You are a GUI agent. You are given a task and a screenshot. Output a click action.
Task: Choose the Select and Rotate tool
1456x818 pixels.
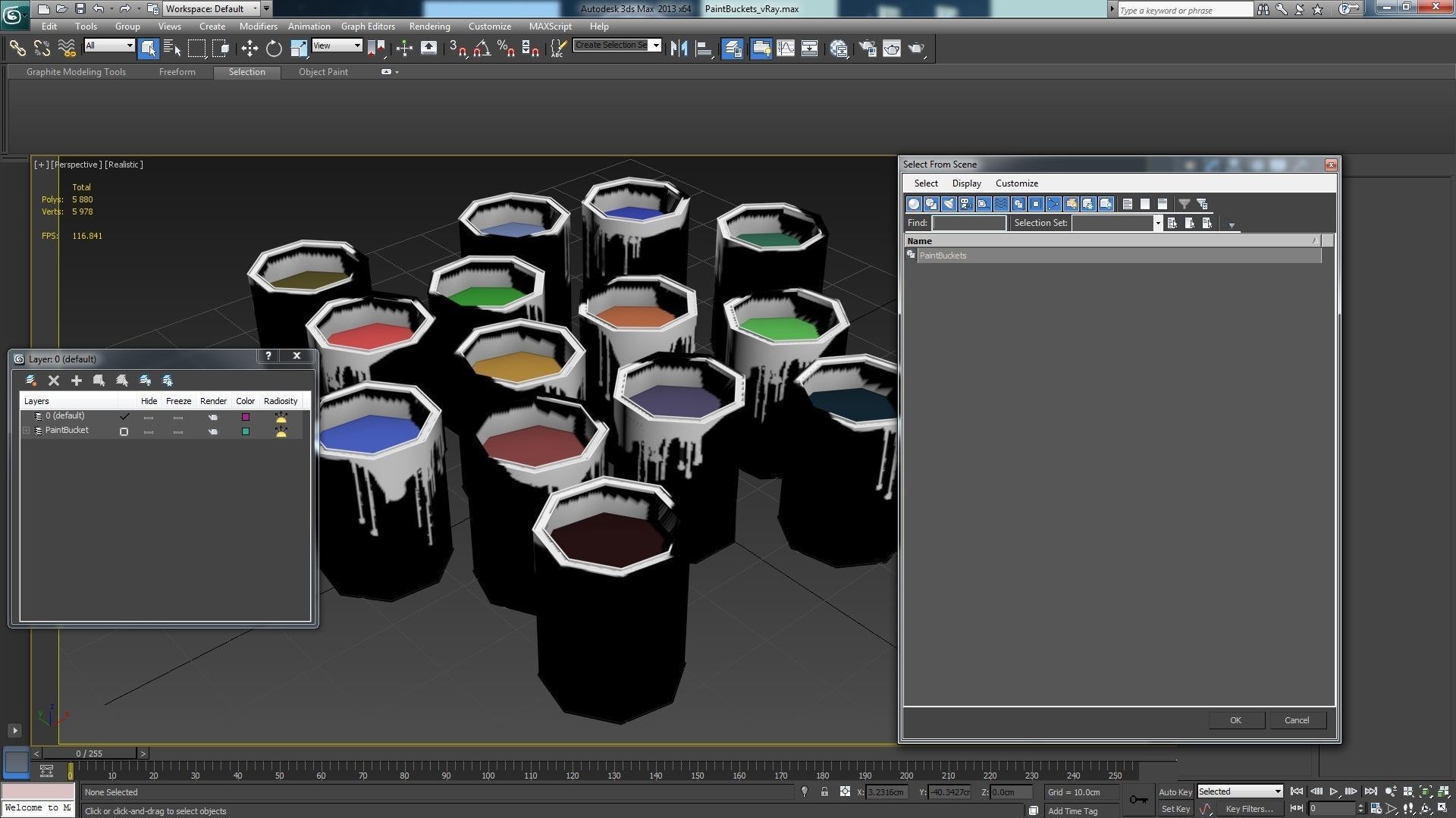click(x=274, y=49)
